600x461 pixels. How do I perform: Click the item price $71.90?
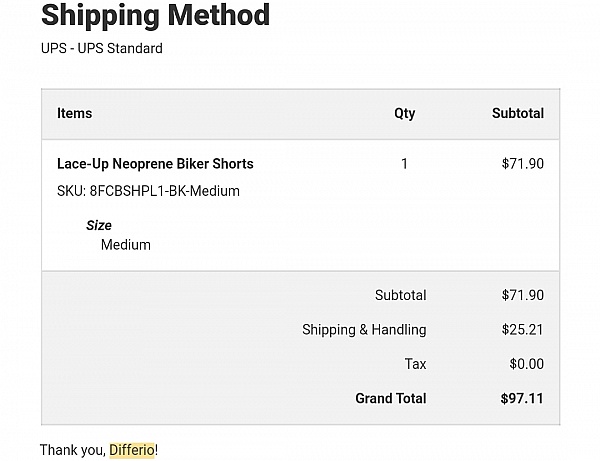click(x=523, y=164)
